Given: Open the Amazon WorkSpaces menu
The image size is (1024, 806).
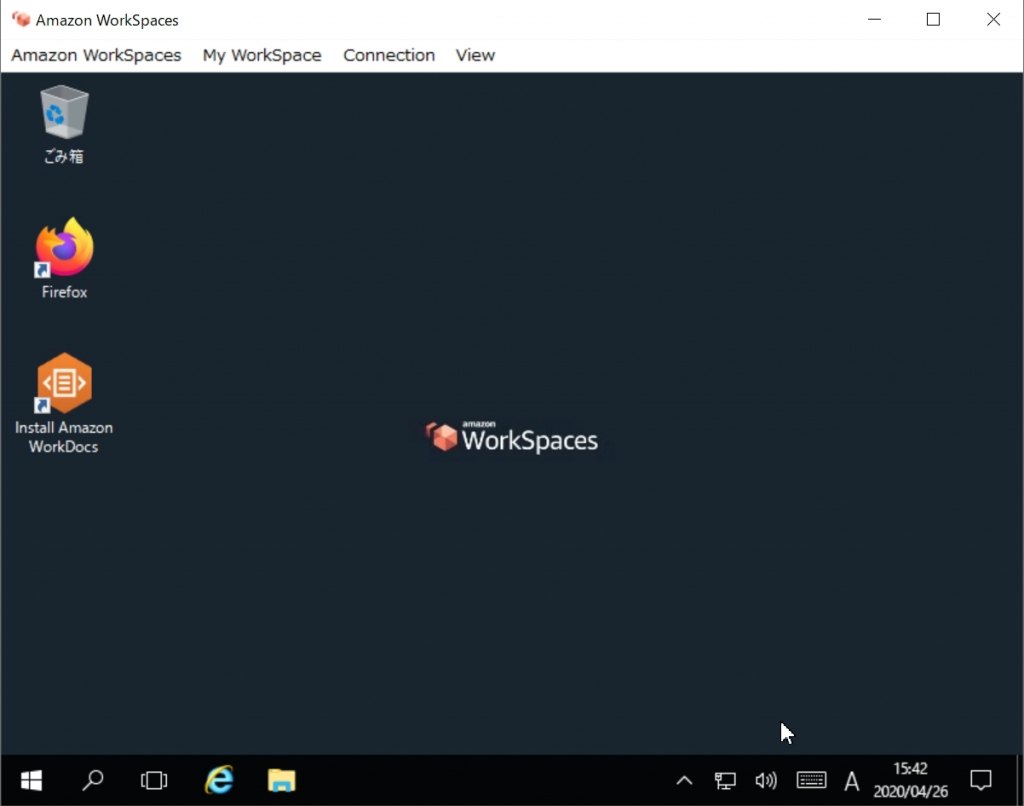Looking at the screenshot, I should point(96,56).
